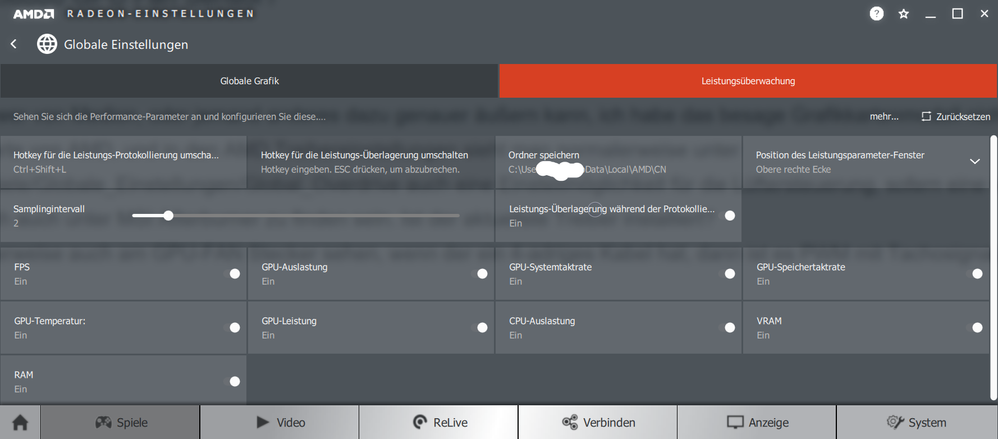Go to the home icon
This screenshot has width=998, height=439.
coord(20,422)
